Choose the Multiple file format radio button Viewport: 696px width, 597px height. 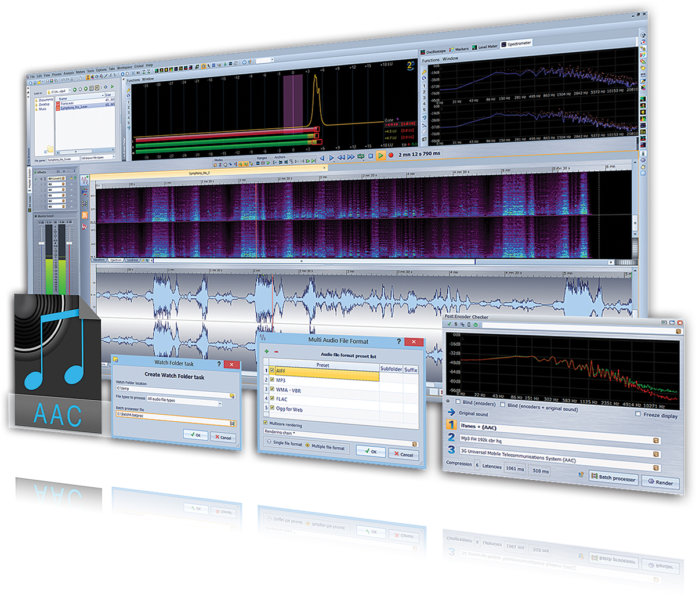coord(308,445)
